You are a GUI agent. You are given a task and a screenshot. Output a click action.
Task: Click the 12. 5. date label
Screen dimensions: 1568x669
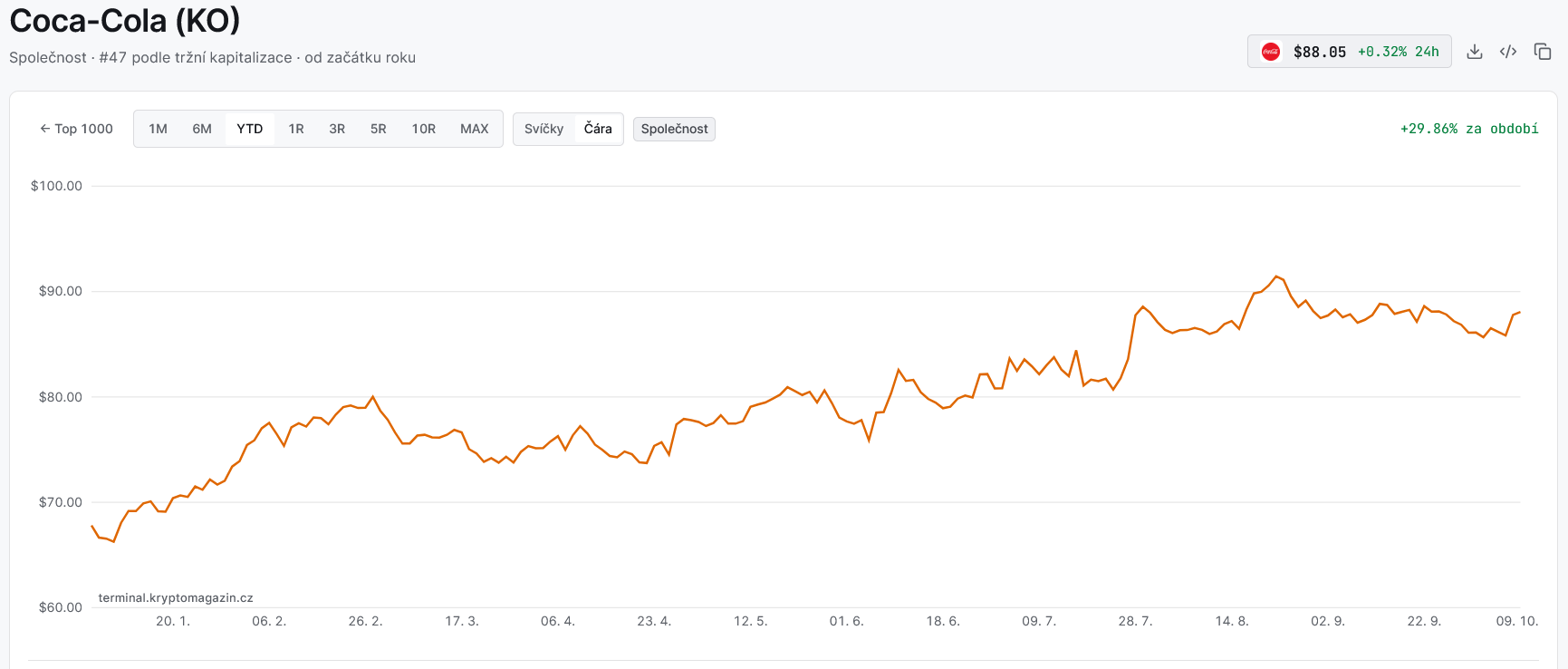pos(751,621)
